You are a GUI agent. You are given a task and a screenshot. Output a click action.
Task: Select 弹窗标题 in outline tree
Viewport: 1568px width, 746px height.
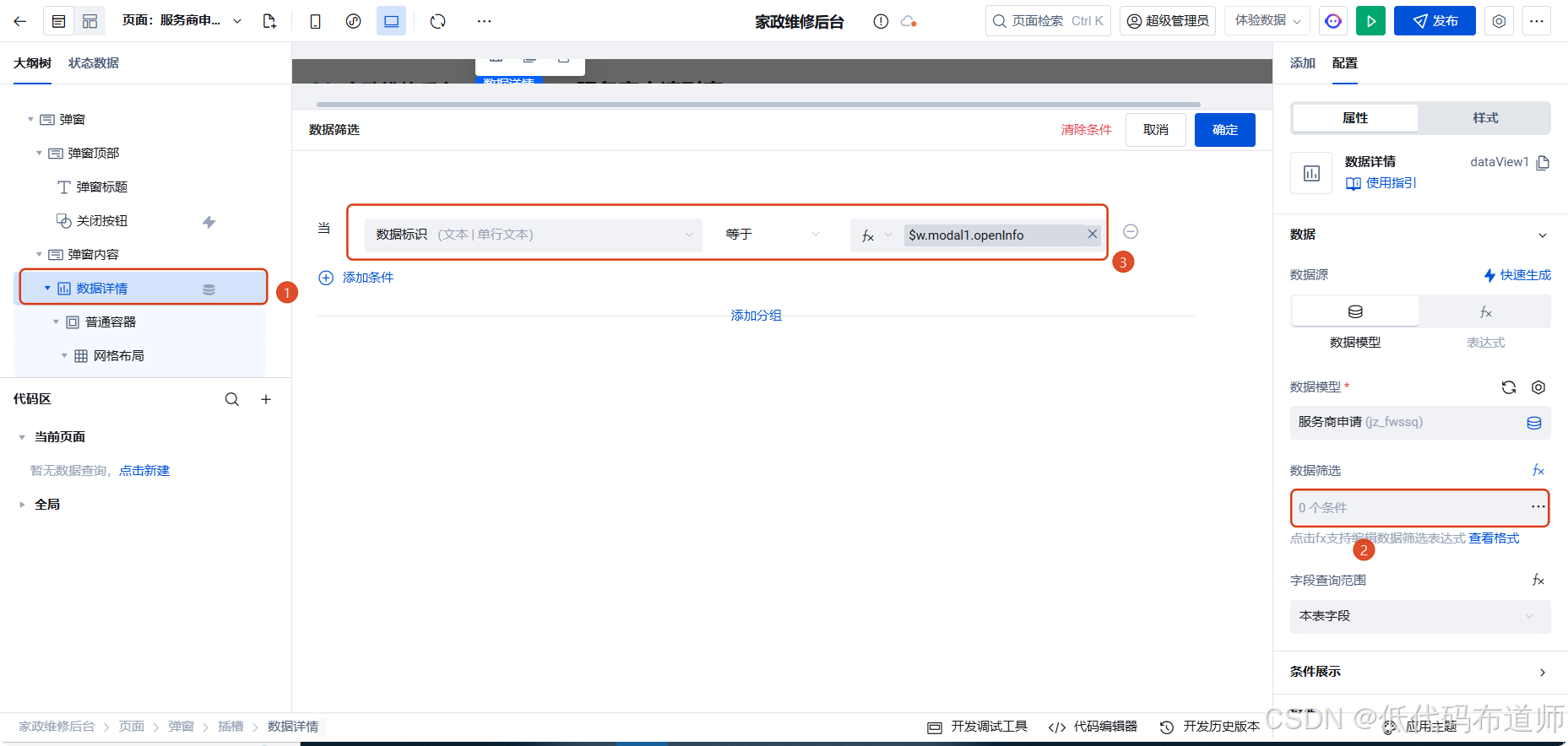102,187
